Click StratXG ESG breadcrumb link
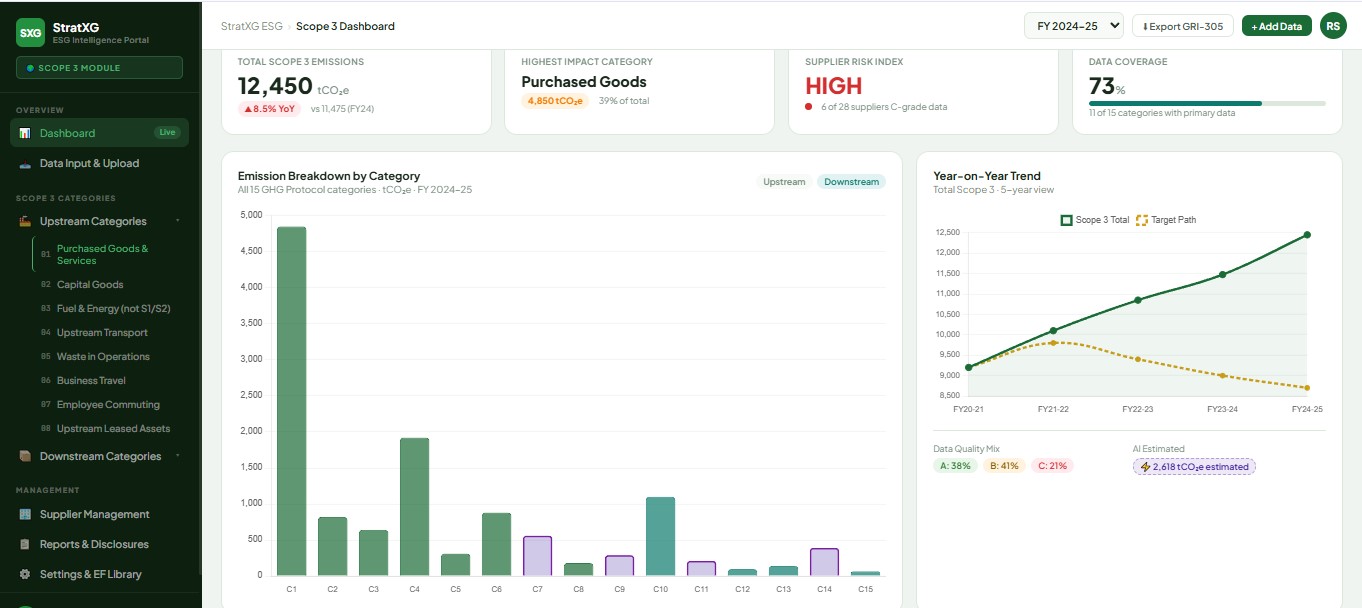Screen dimensions: 1362x608 [250, 26]
